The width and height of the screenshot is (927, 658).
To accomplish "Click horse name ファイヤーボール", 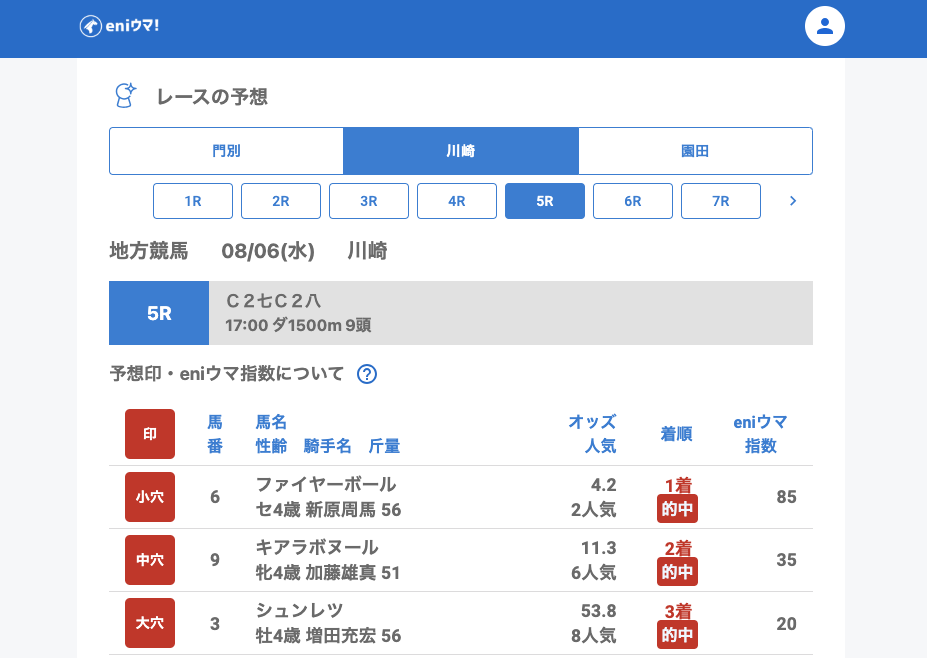I will [x=326, y=485].
